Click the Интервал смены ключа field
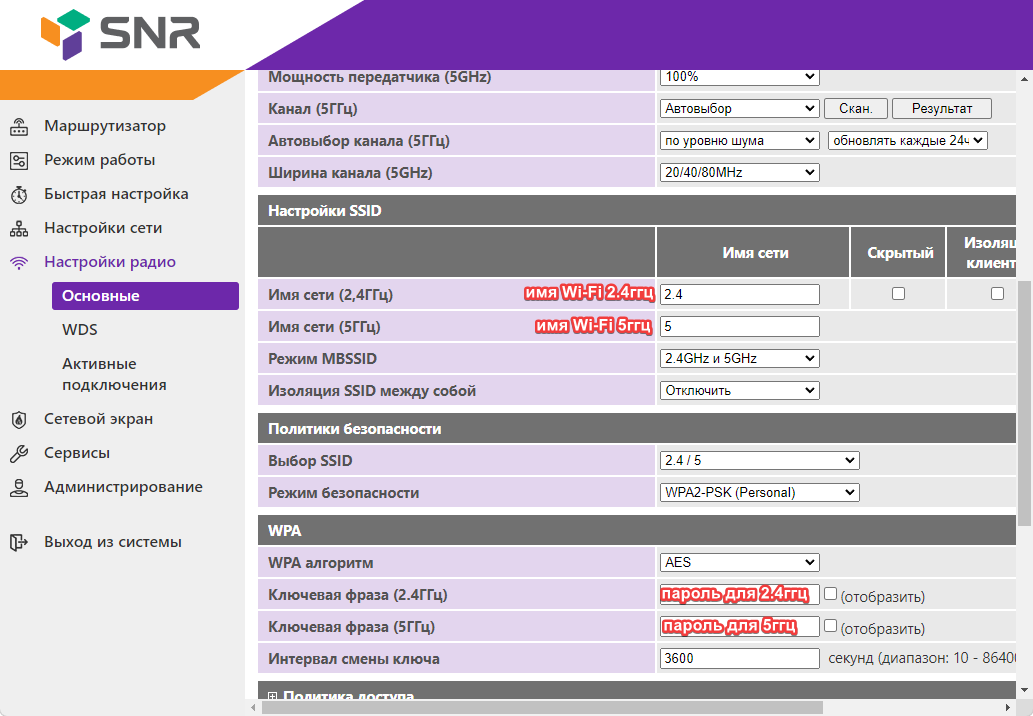Viewport: 1033px width, 716px height. tap(740, 658)
